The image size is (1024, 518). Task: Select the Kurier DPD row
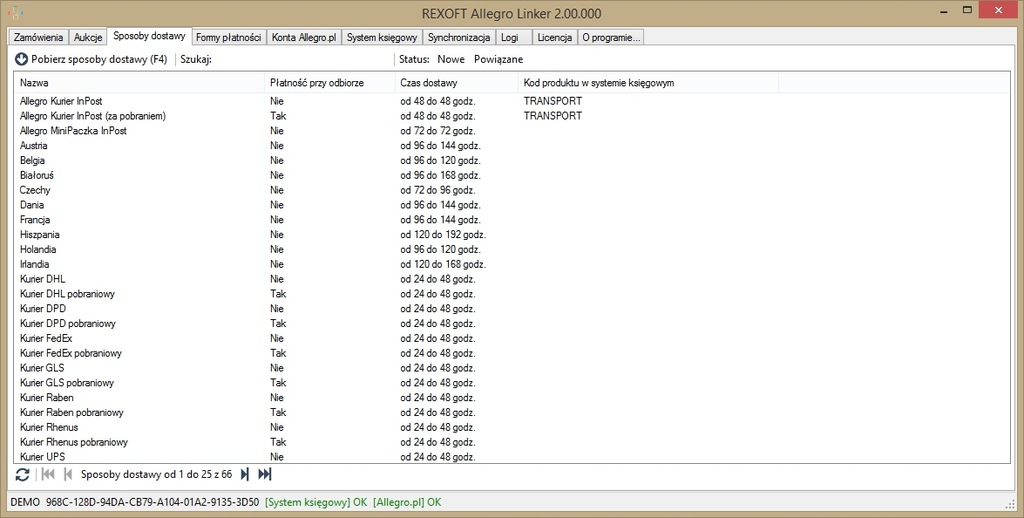coord(512,308)
